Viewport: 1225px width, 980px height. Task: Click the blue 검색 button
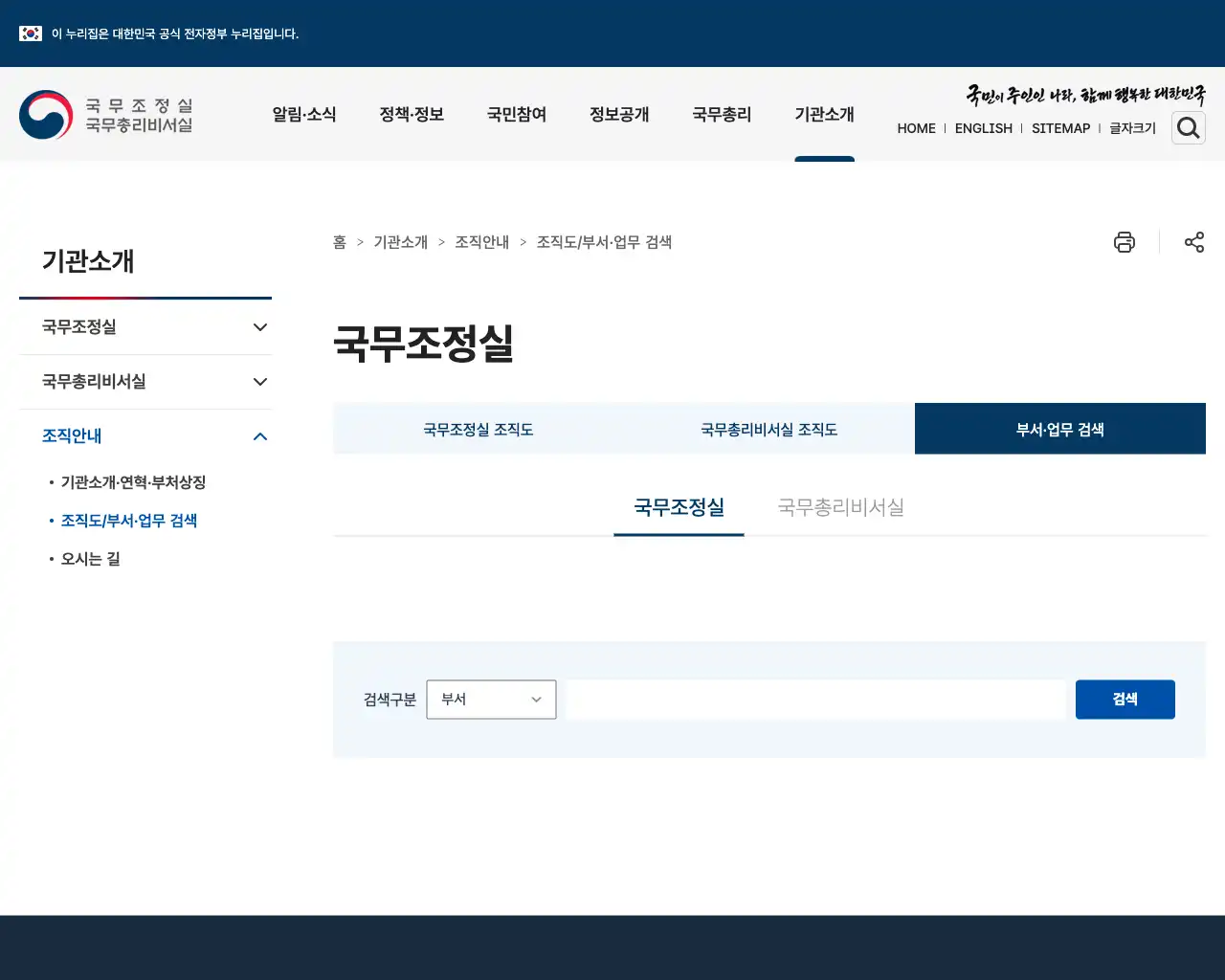[1125, 700]
